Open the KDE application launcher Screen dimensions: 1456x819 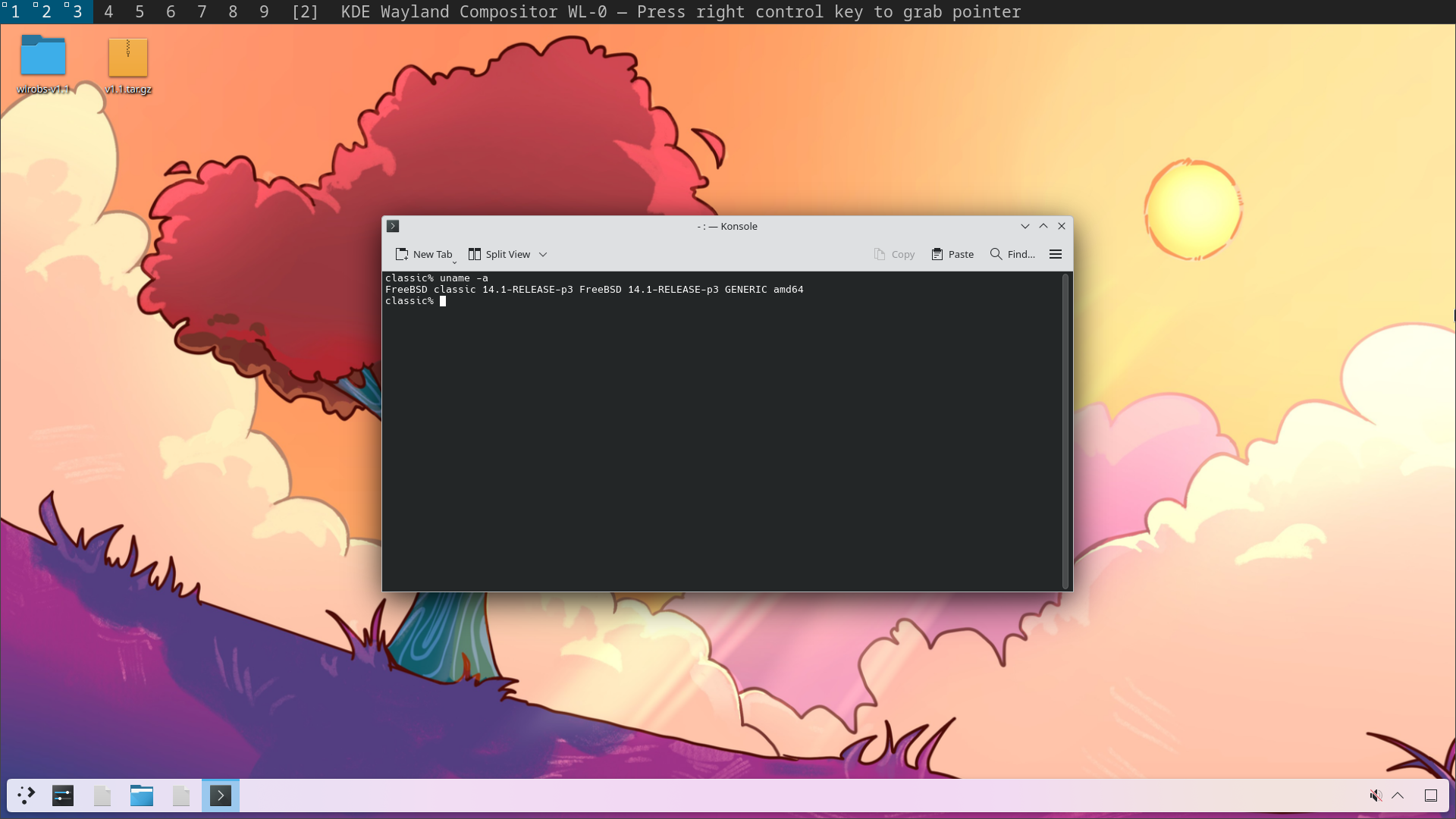(27, 795)
